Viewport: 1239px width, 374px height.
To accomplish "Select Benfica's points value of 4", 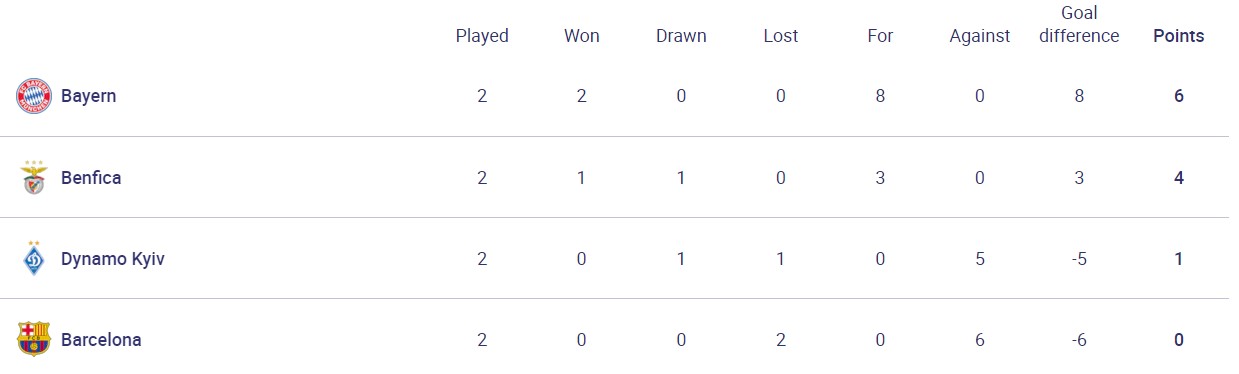I will (x=1179, y=178).
